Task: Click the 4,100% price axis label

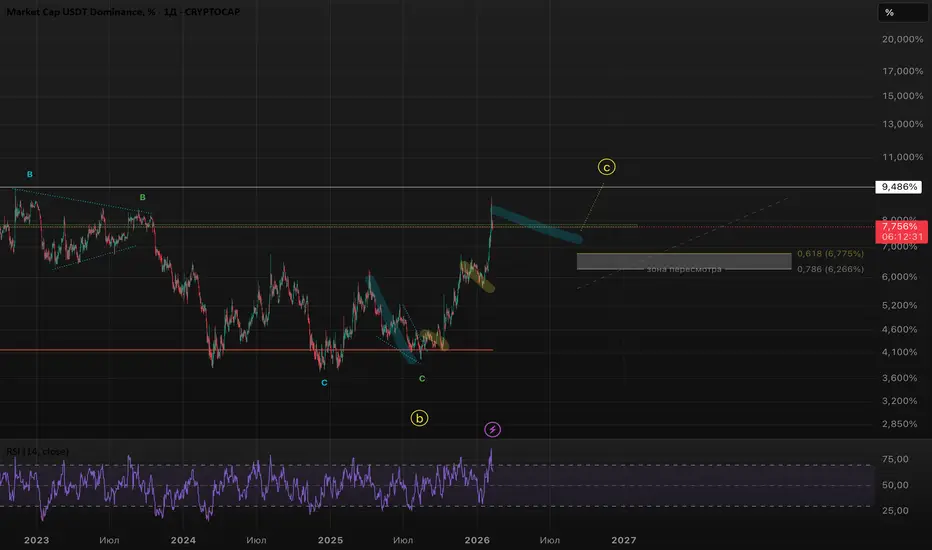Action: coord(900,352)
